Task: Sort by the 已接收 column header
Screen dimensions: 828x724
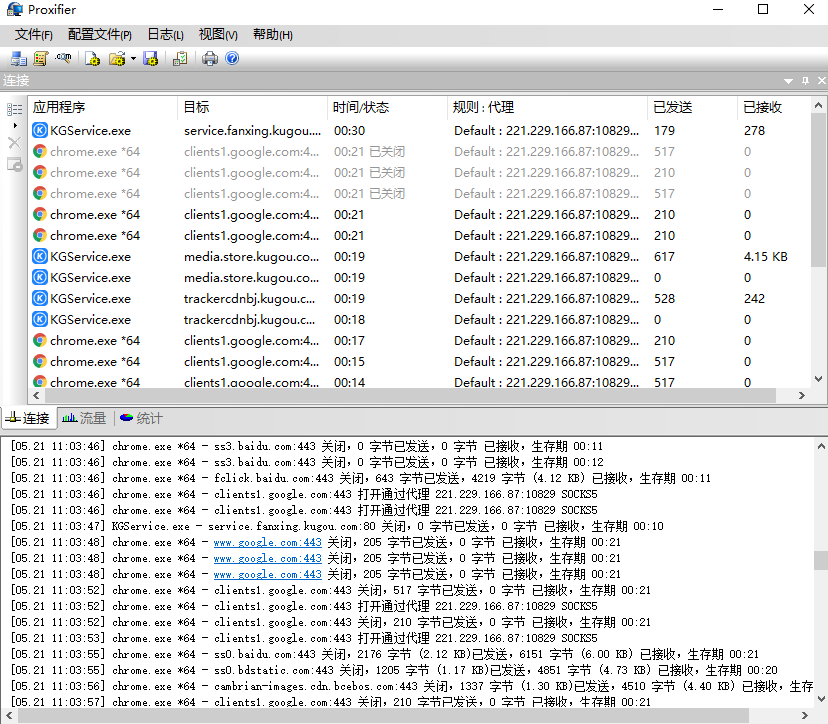Action: [x=774, y=107]
